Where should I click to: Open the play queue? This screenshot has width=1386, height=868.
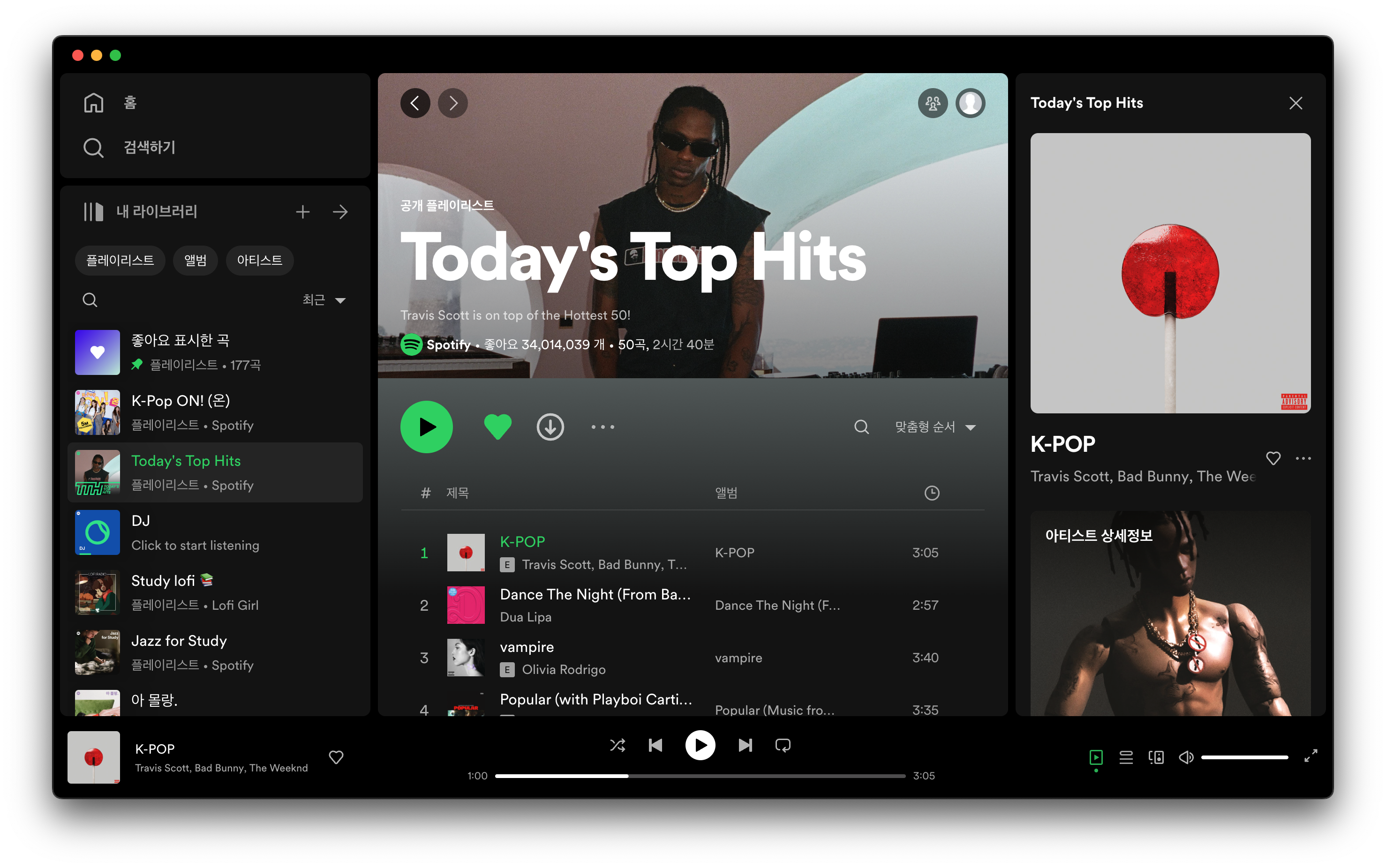(x=1126, y=757)
